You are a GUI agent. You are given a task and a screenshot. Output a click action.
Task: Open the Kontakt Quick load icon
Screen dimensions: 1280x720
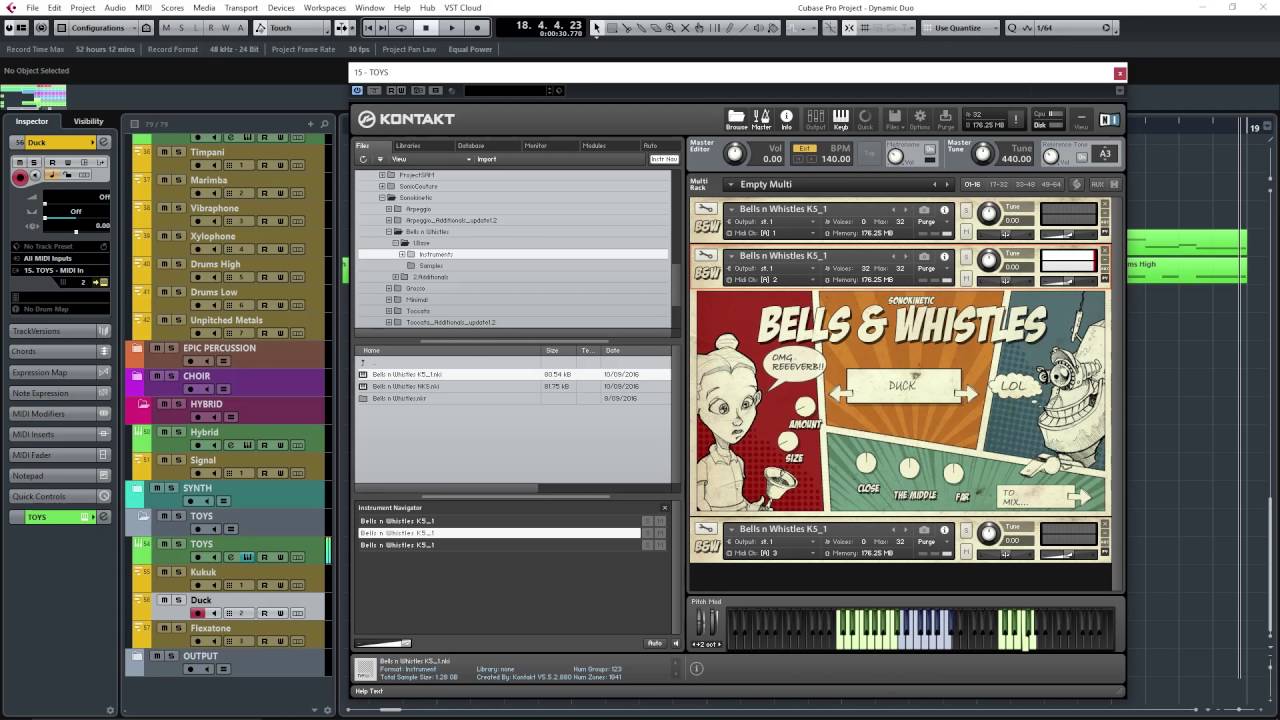[x=865, y=118]
